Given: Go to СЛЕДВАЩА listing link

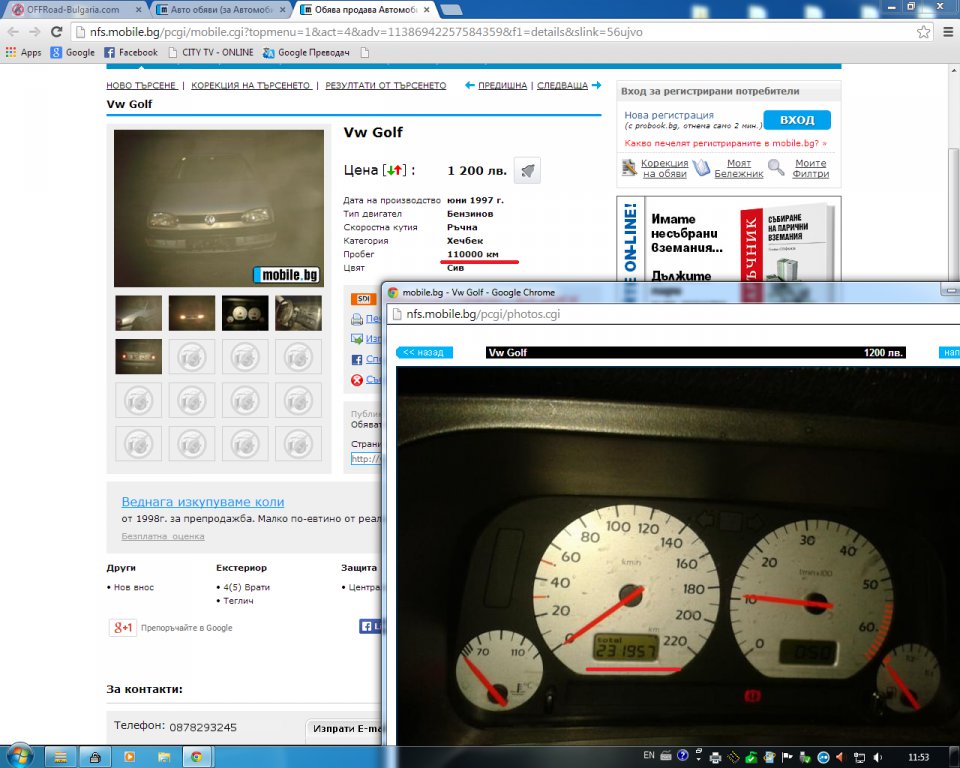Looking at the screenshot, I should [x=563, y=86].
